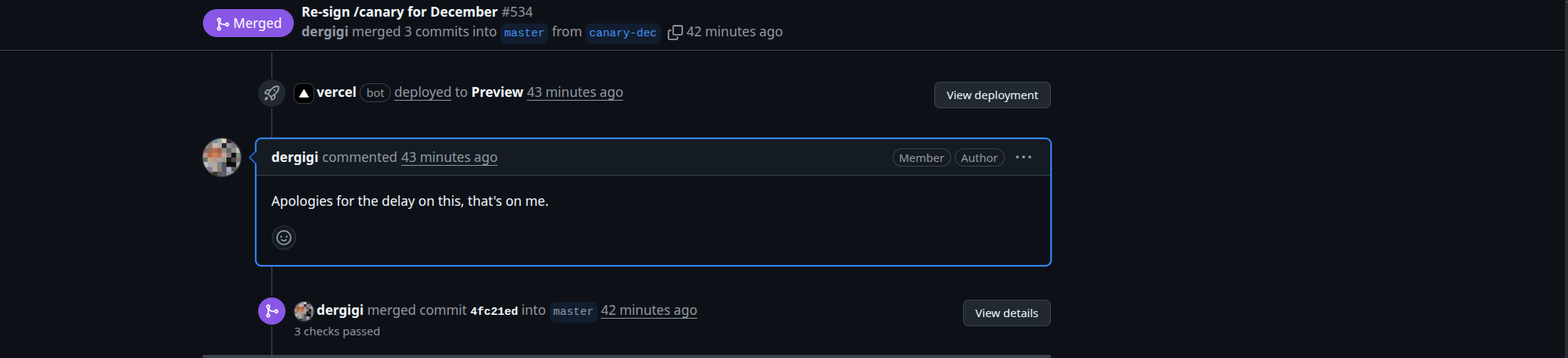Click the vercel bot username
This screenshot has width=1568, height=358.
click(x=336, y=92)
